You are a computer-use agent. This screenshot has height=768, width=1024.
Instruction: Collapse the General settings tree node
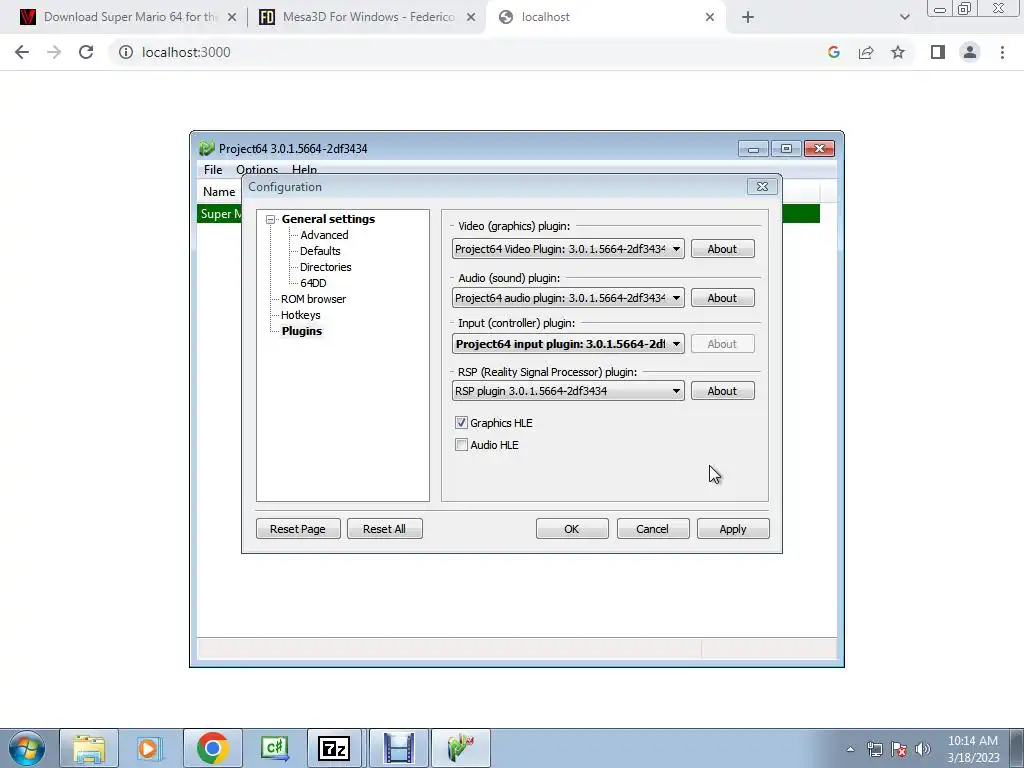(270, 219)
